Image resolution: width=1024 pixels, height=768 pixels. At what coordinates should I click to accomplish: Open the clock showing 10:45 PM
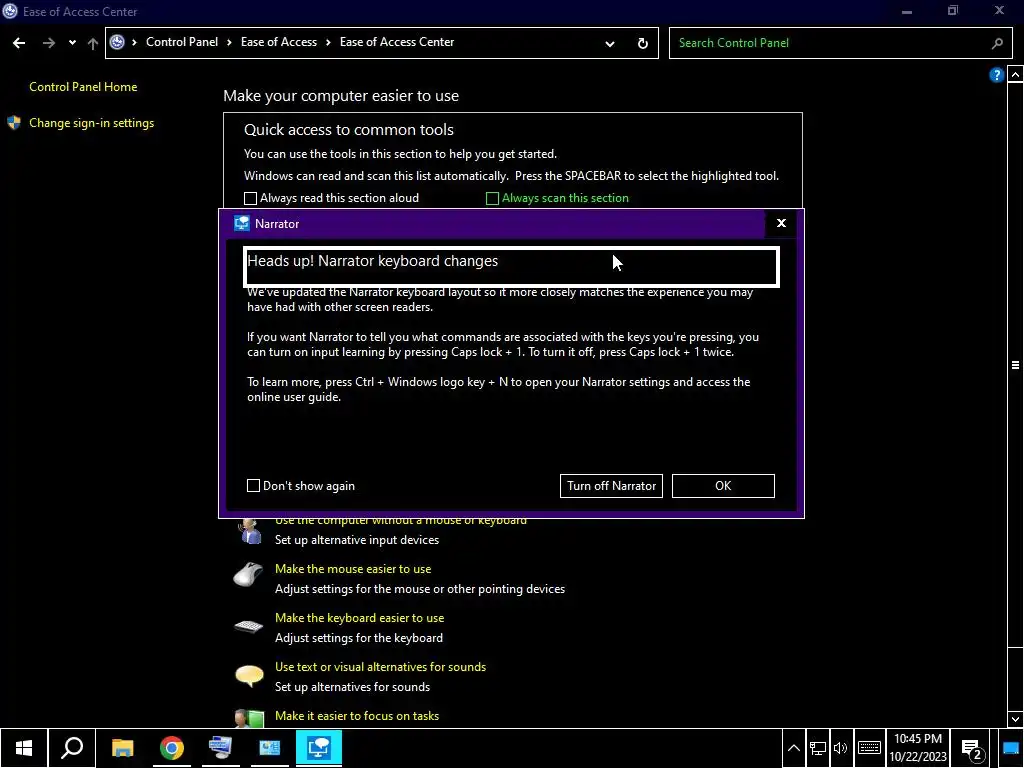click(x=918, y=748)
